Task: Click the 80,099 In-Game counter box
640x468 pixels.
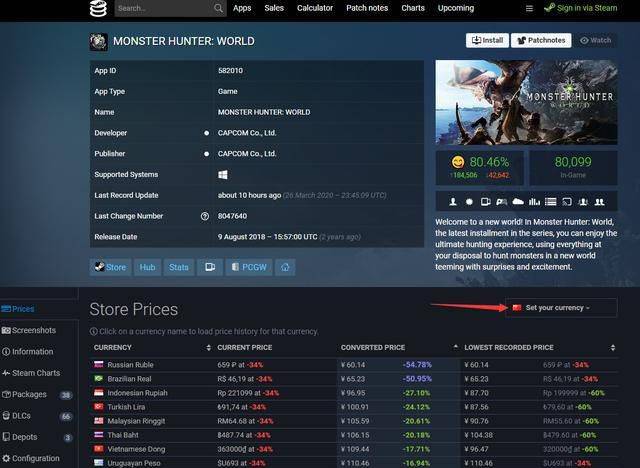Action: pos(573,168)
